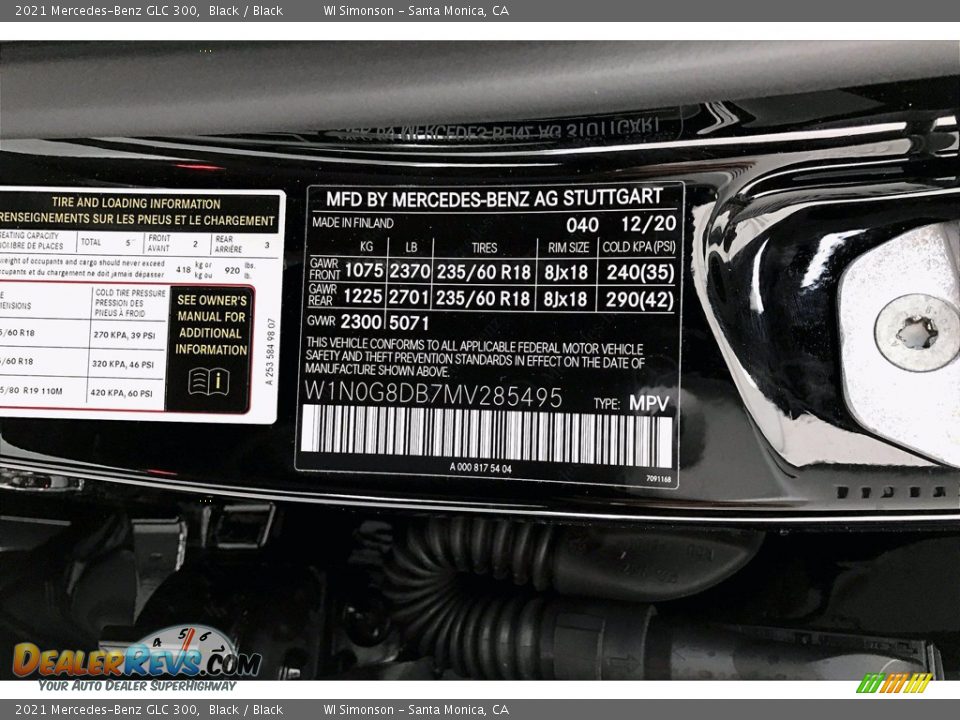Click part number 'A 000 817 54 04'
The image size is (960, 720).
[481, 468]
